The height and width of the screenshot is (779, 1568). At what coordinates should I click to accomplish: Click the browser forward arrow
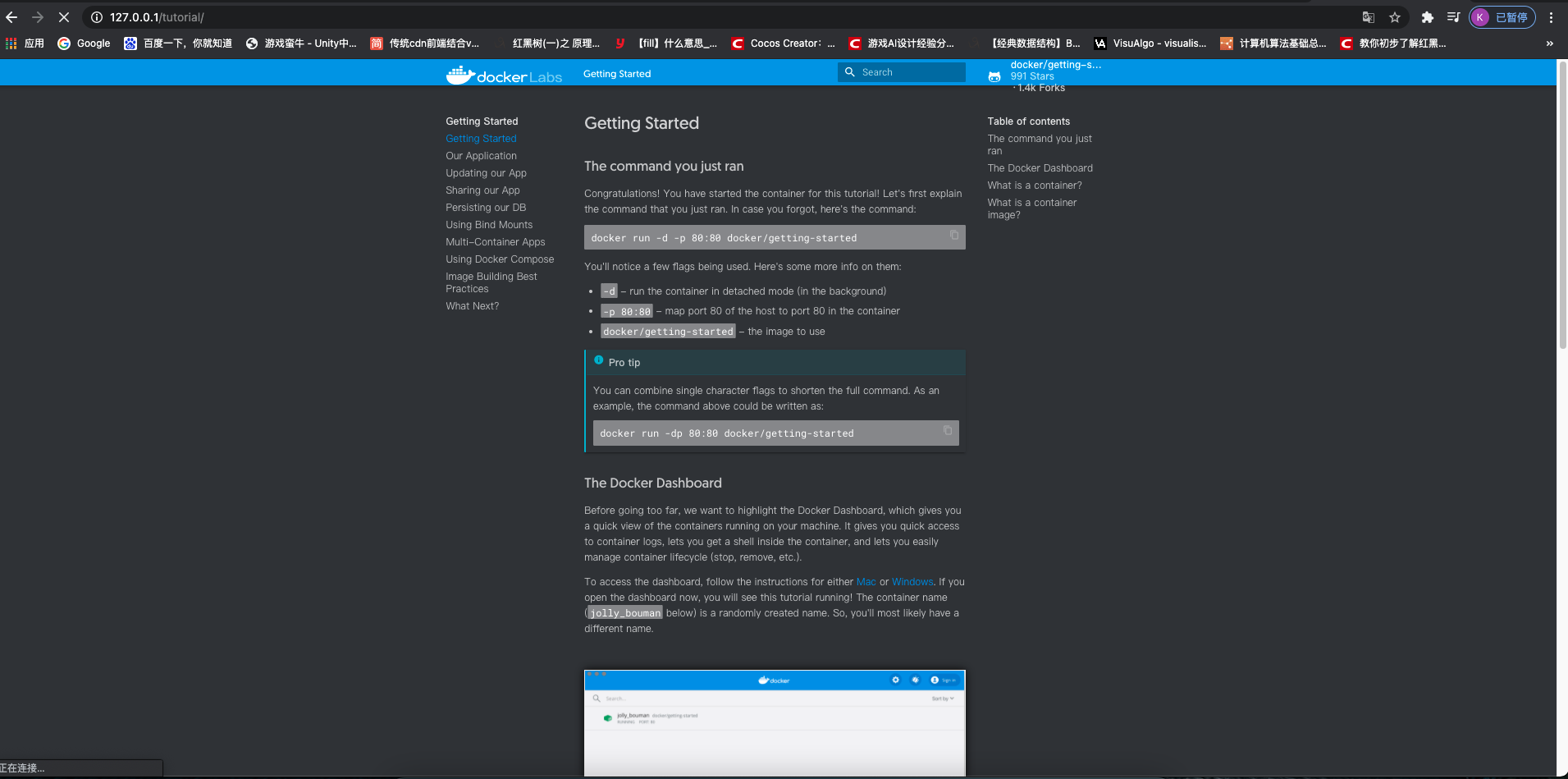click(x=38, y=17)
